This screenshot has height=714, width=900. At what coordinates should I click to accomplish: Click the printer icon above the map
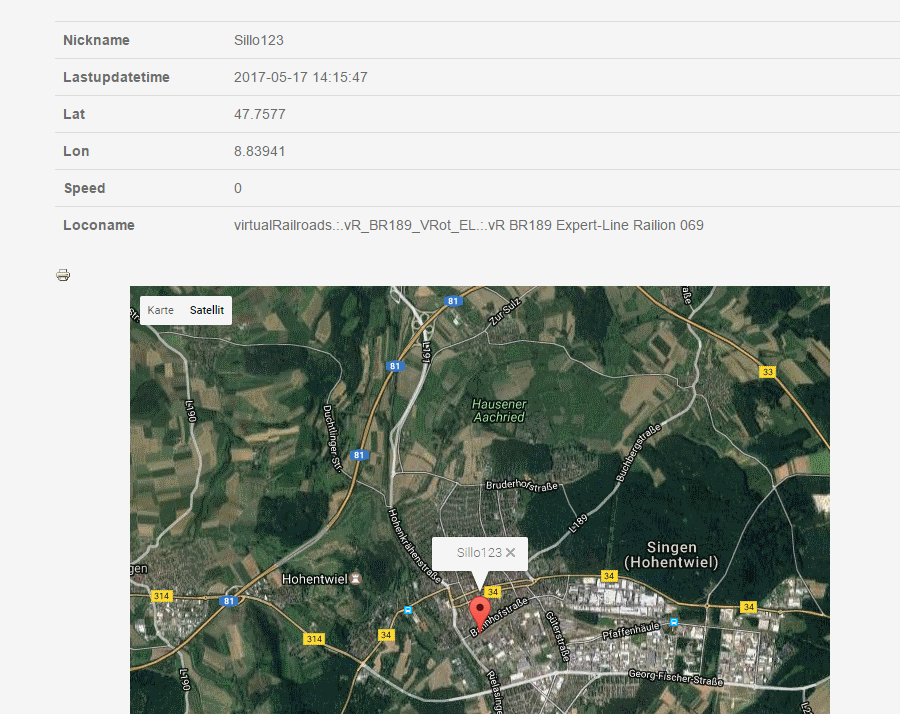click(63, 275)
